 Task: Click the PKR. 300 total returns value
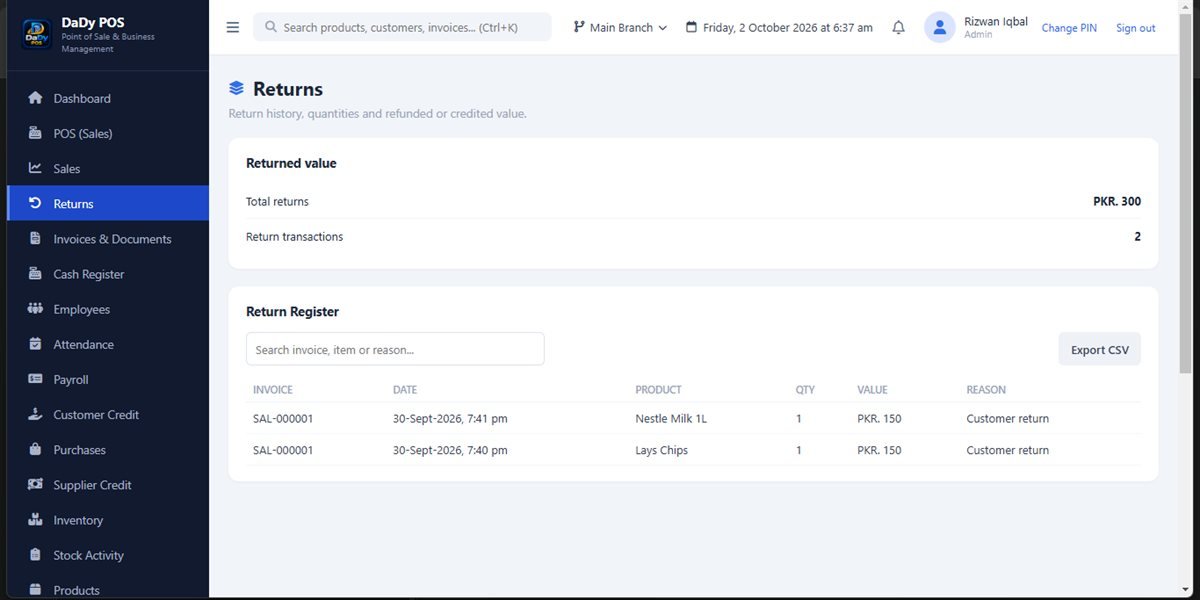click(x=1117, y=202)
